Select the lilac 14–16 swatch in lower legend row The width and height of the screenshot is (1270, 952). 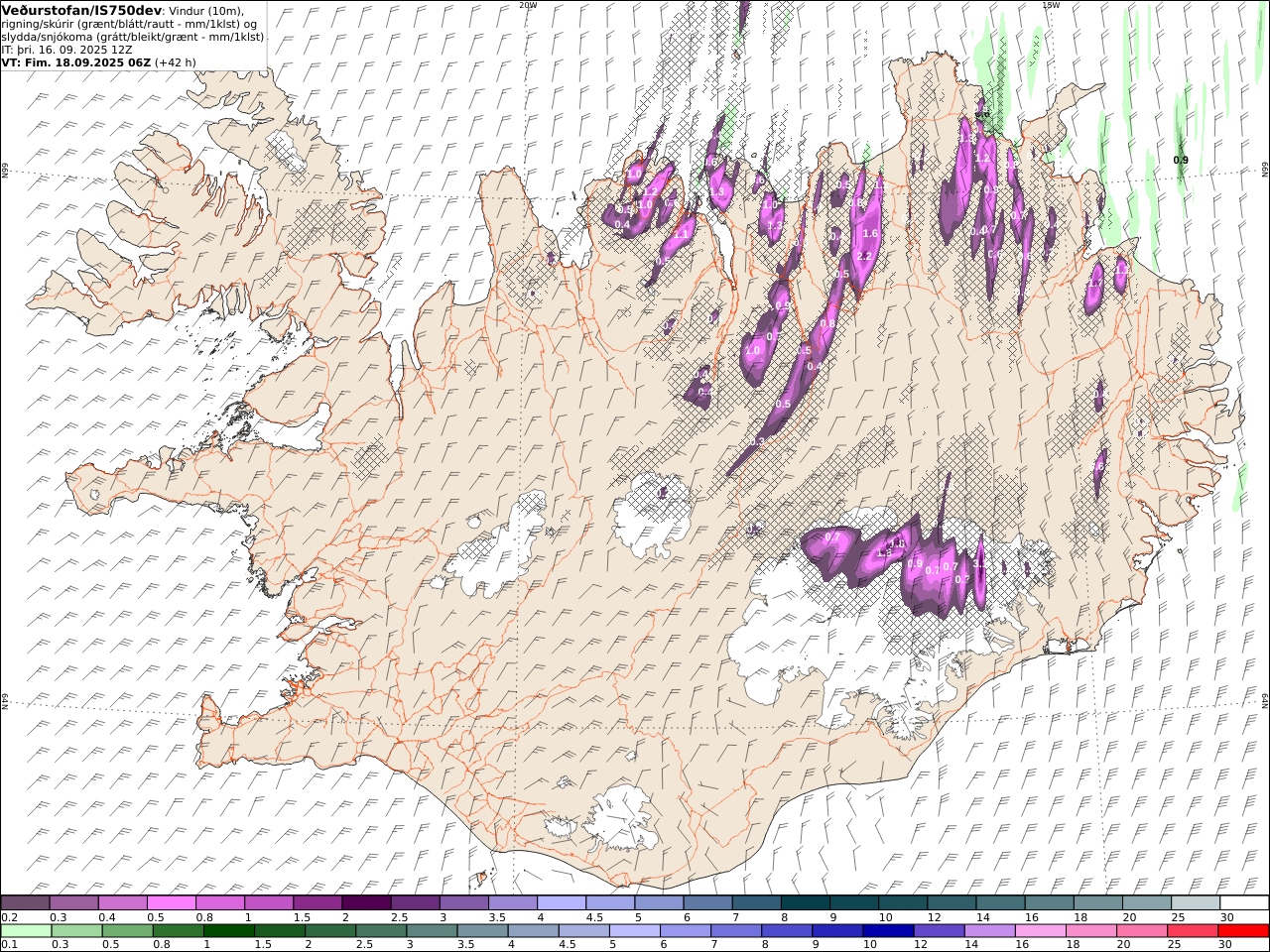coord(989,931)
